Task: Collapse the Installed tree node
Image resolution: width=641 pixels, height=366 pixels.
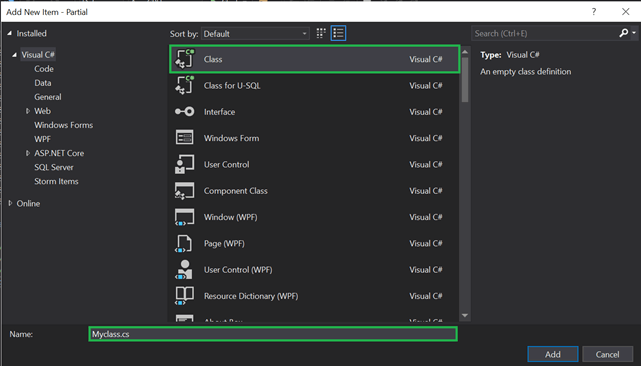Action: pyautogui.click(x=9, y=34)
